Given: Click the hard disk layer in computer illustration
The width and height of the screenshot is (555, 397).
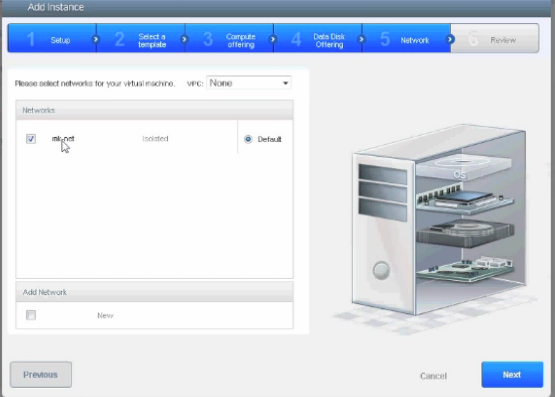Looking at the screenshot, I should point(464,233).
